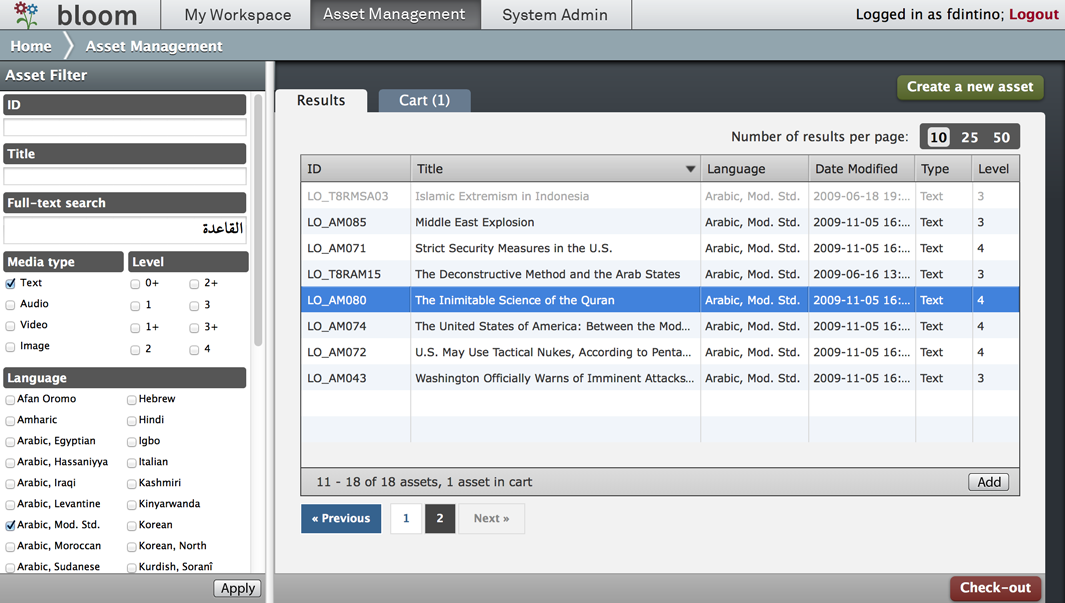Click the Check-out button
Screen dimensions: 1065x603
click(x=994, y=588)
